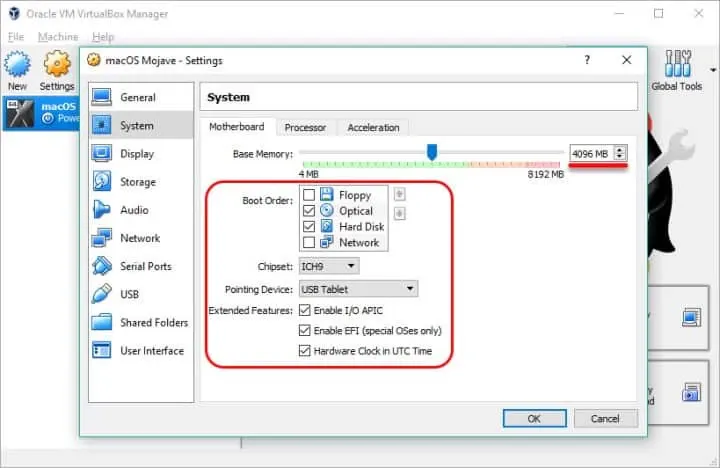This screenshot has width=720, height=468.
Task: Open the General settings category
Action: coord(141,97)
